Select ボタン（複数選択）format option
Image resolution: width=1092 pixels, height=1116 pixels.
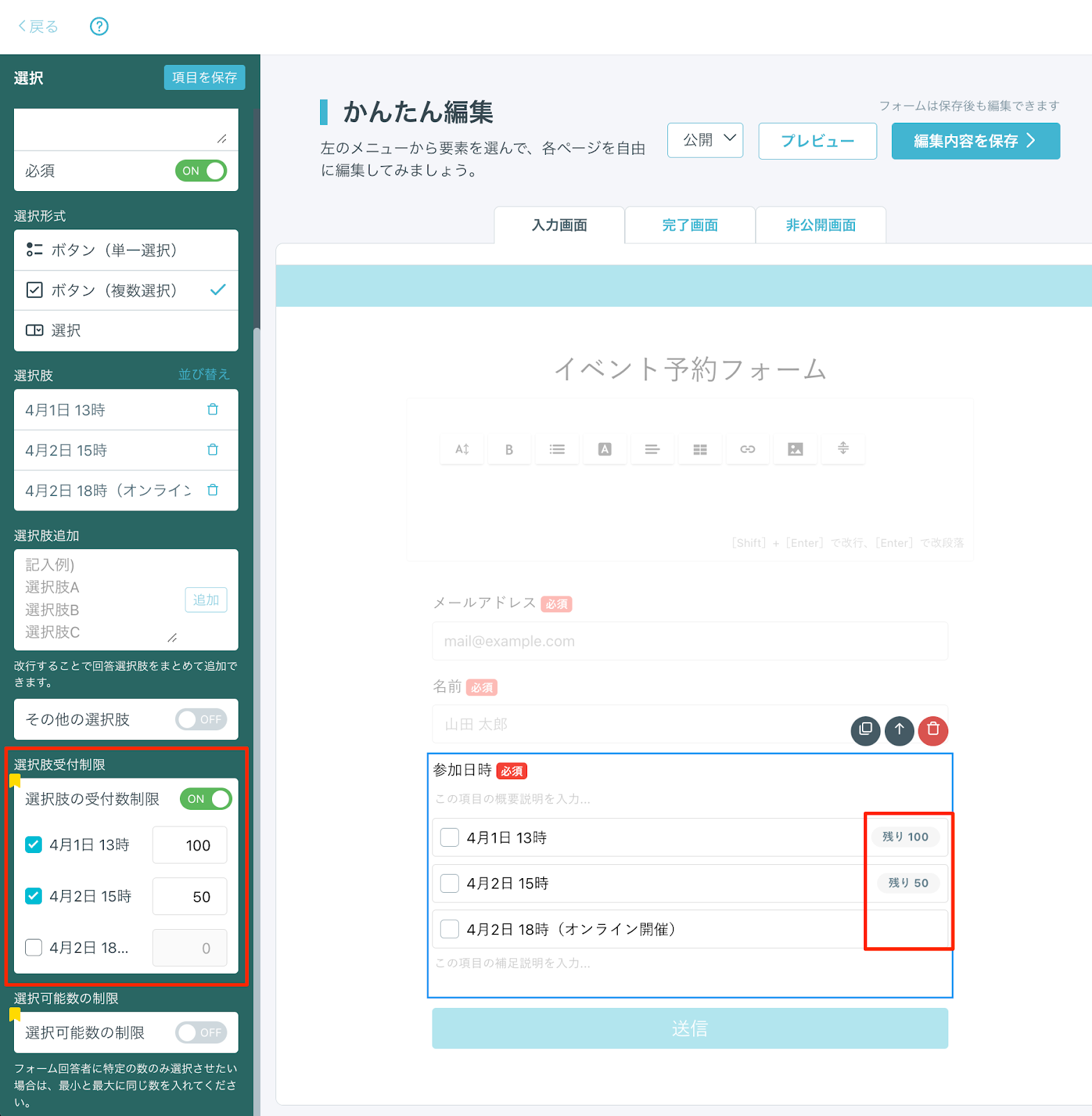tap(126, 290)
